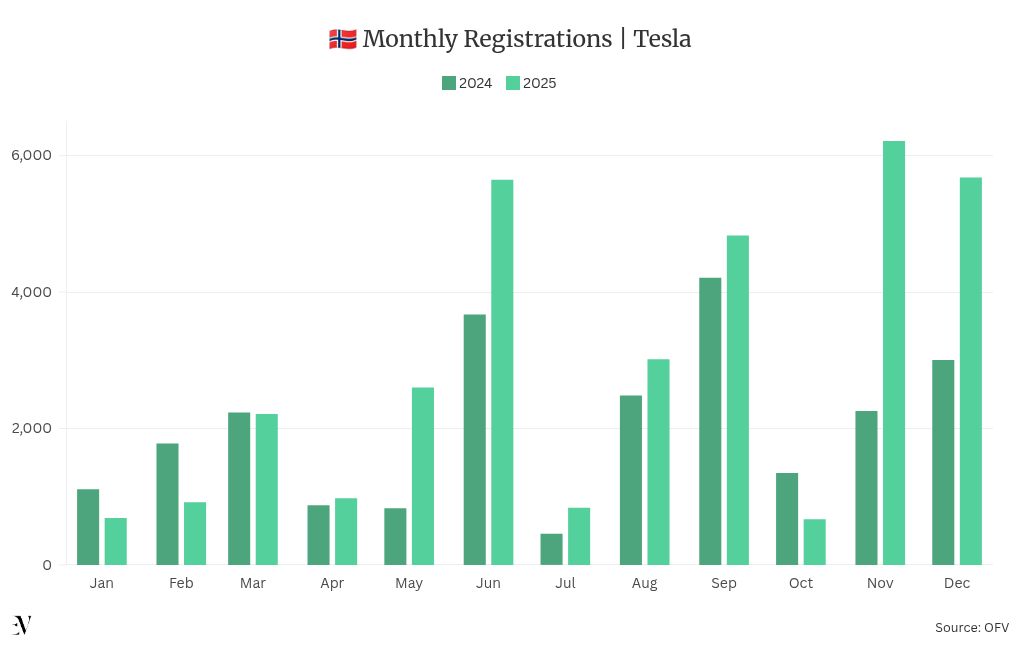The image size is (1020, 650).
Task: Click the June 2025 bar
Action: point(502,372)
